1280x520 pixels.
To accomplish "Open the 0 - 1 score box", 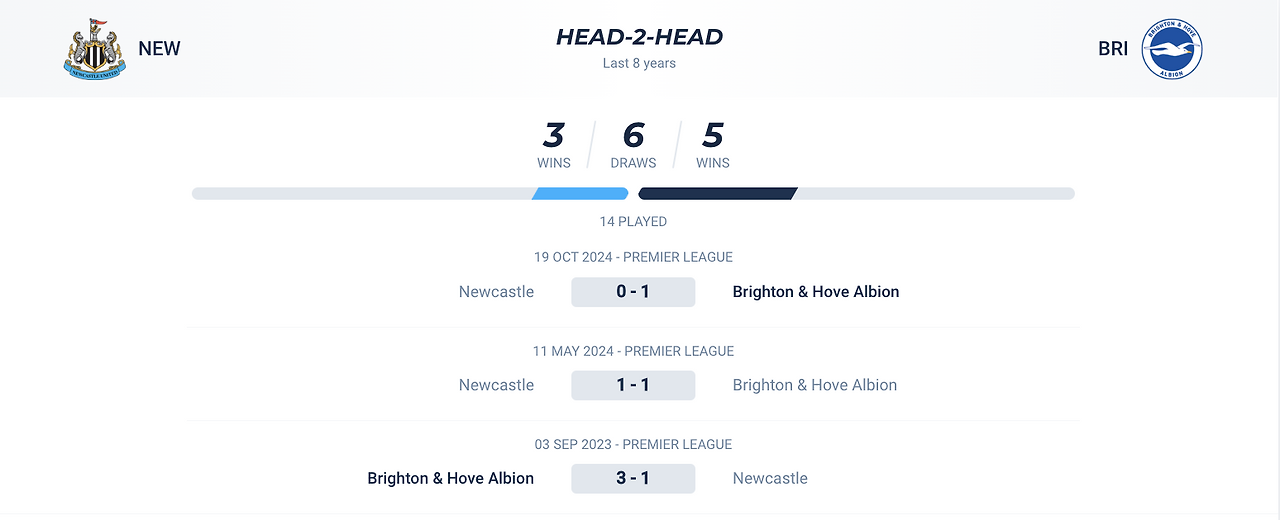I will pyautogui.click(x=633, y=292).
